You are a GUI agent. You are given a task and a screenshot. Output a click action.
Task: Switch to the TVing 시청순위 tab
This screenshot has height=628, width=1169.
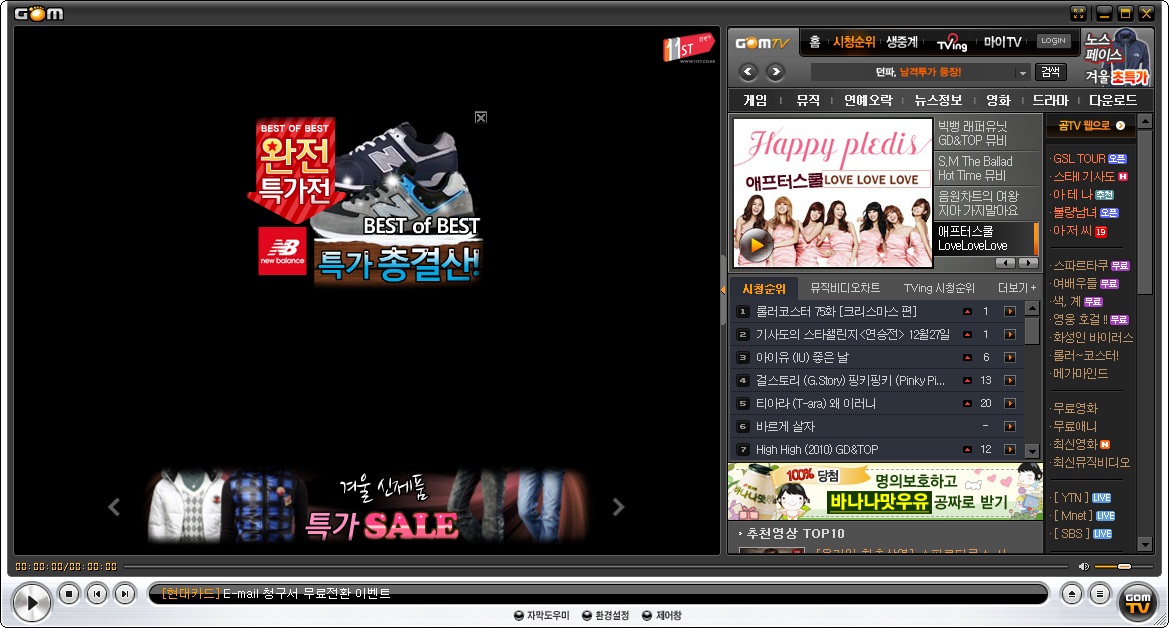(x=939, y=288)
